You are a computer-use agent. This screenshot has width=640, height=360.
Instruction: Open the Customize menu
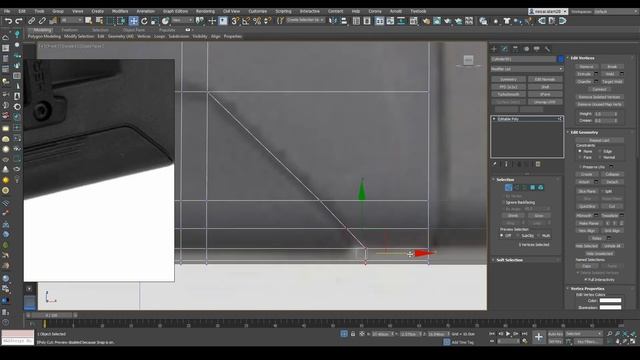click(258, 11)
